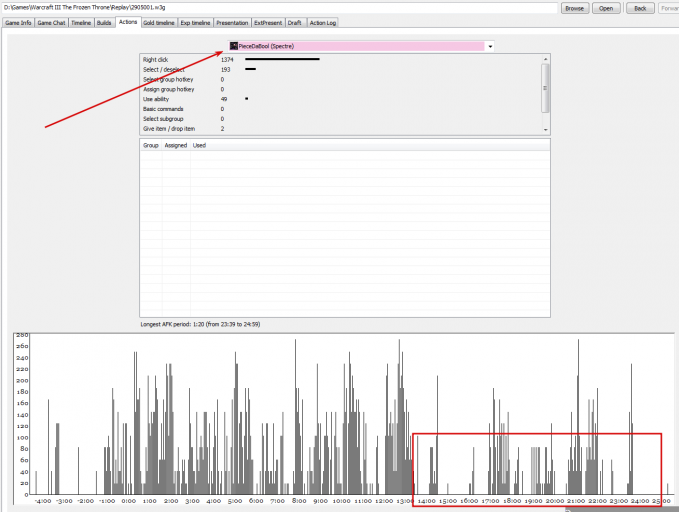Open the Action Log tab
Screen dimensions: 679x512
click(323, 23)
